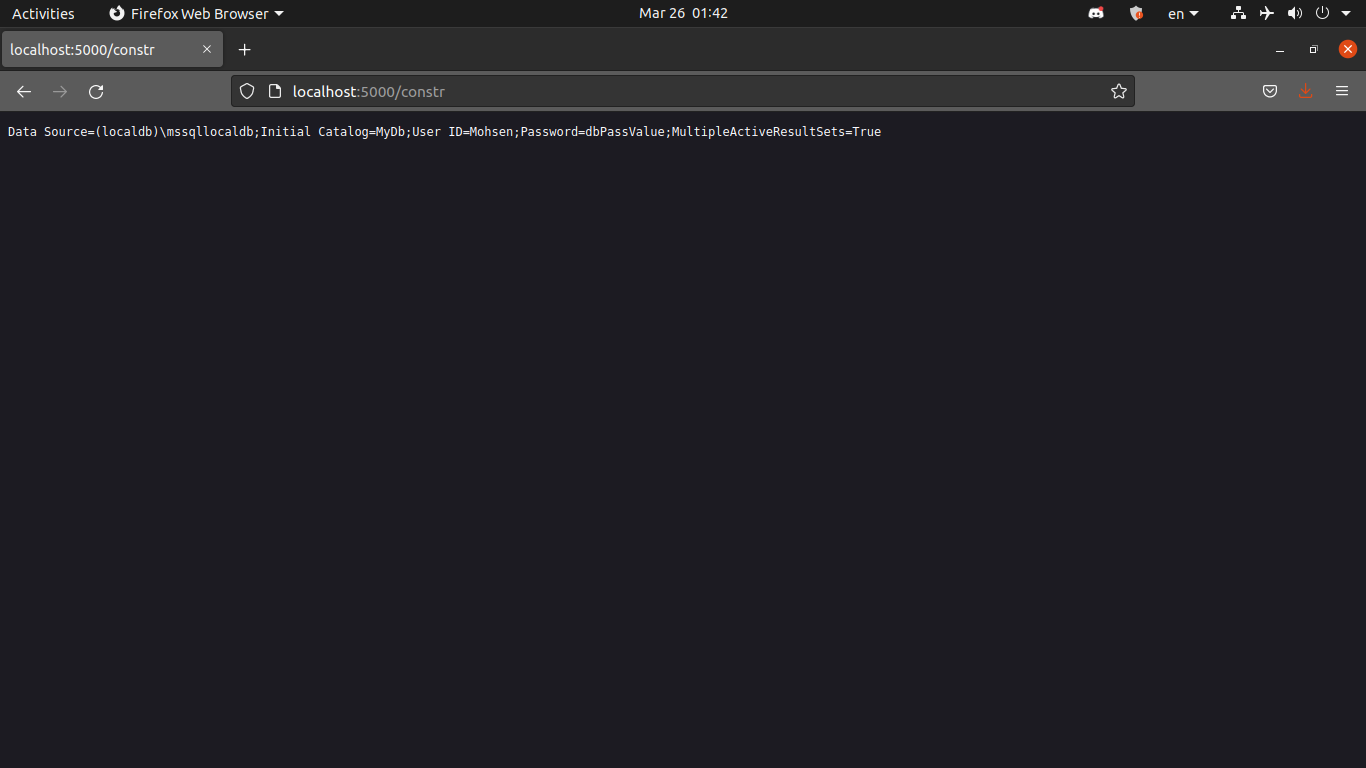Open a new tab with plus button
Viewport: 1366px width, 768px height.
click(244, 49)
